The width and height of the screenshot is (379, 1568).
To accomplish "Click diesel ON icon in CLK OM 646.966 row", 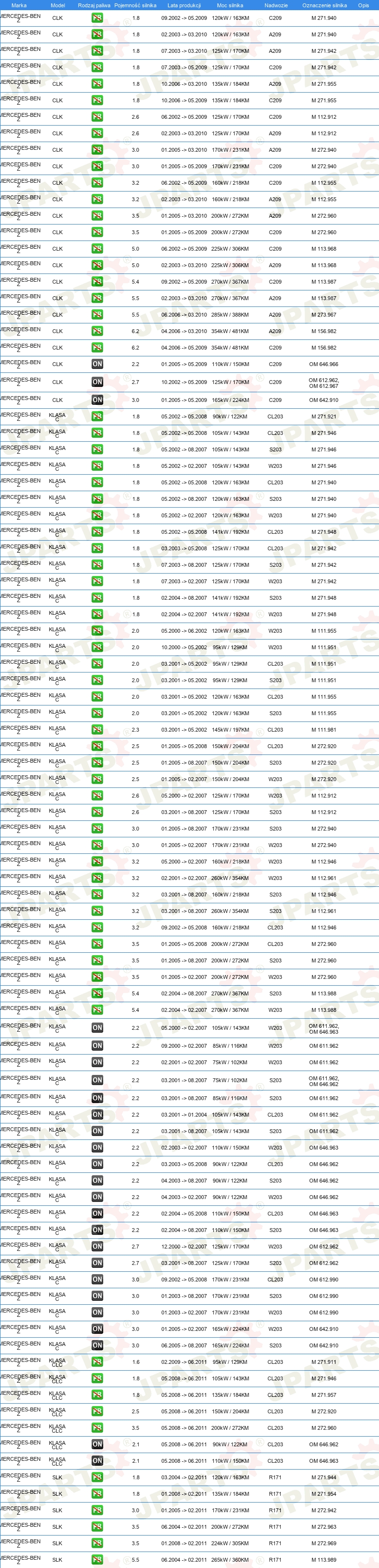I will [97, 364].
